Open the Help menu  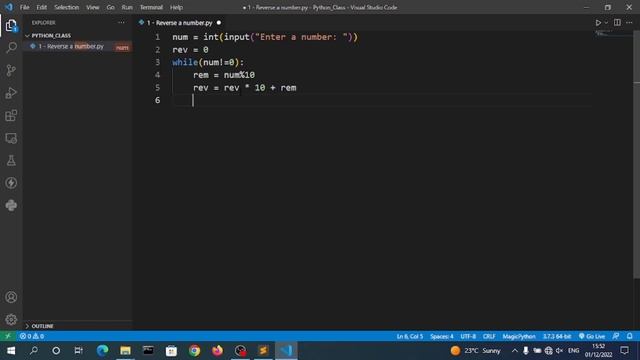click(x=176, y=7)
